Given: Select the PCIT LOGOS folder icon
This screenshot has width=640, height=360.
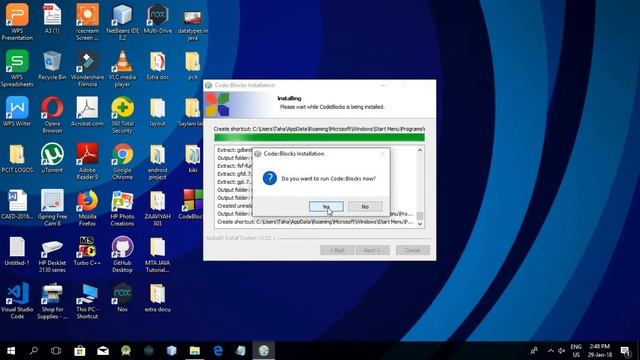Looking at the screenshot, I should click(x=17, y=158).
